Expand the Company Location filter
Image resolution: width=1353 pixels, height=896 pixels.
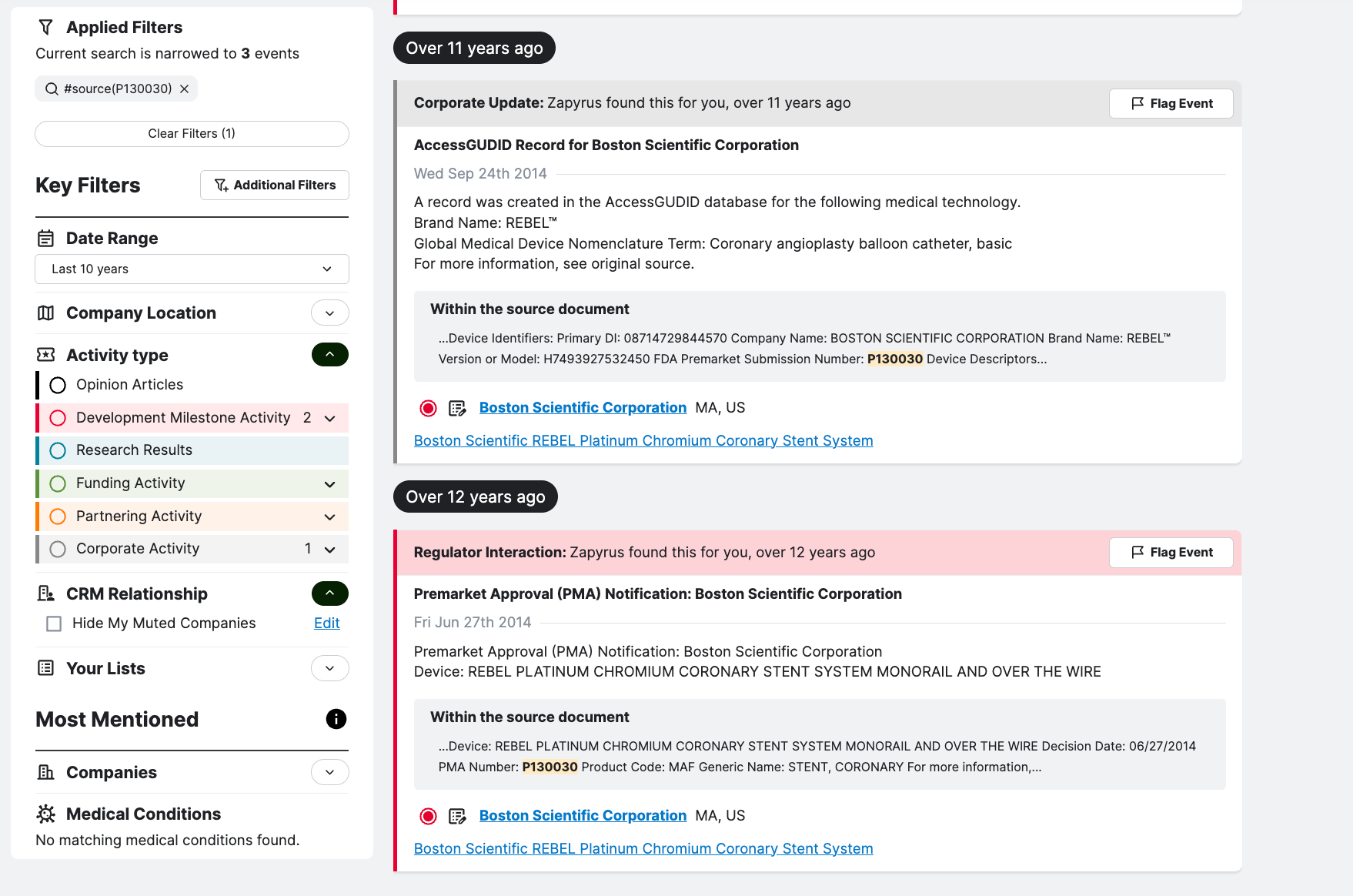pos(329,313)
